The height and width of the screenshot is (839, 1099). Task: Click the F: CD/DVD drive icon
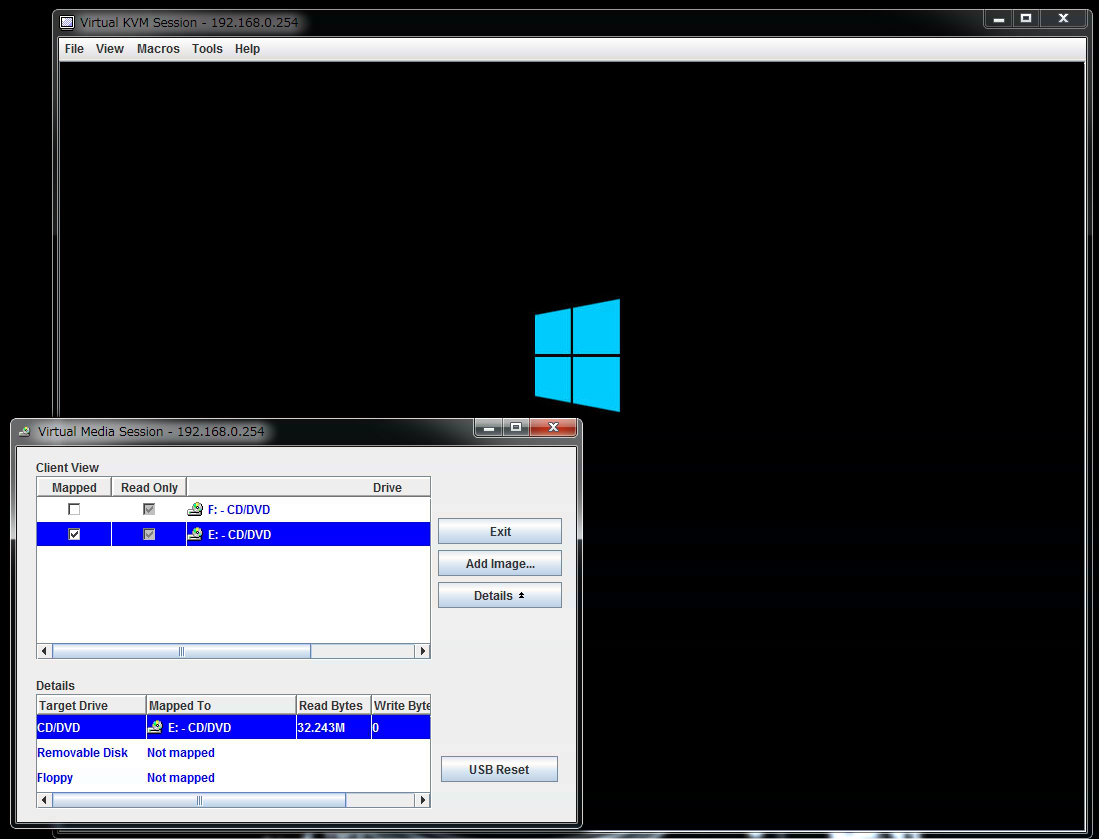pos(195,510)
